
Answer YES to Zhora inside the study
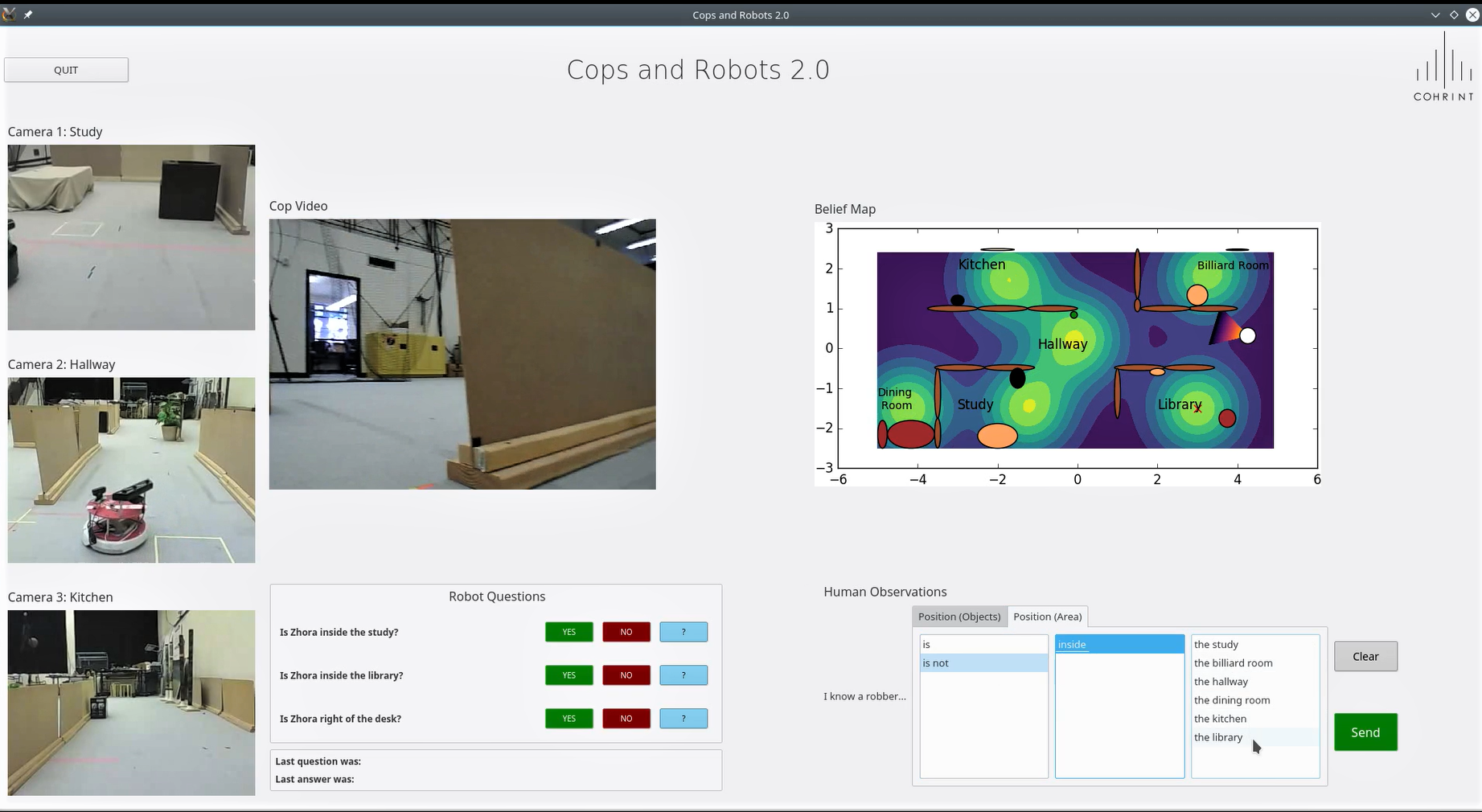point(569,632)
